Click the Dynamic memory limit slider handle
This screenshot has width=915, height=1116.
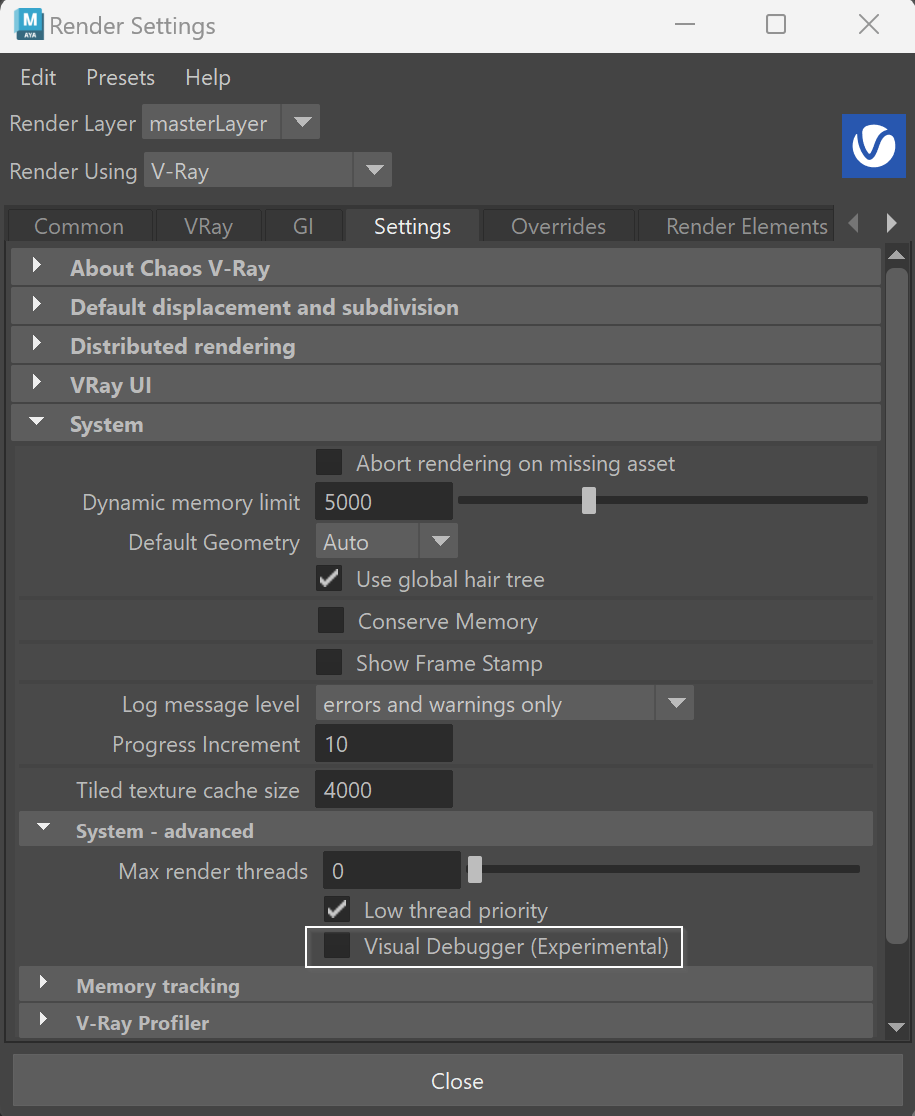click(588, 500)
